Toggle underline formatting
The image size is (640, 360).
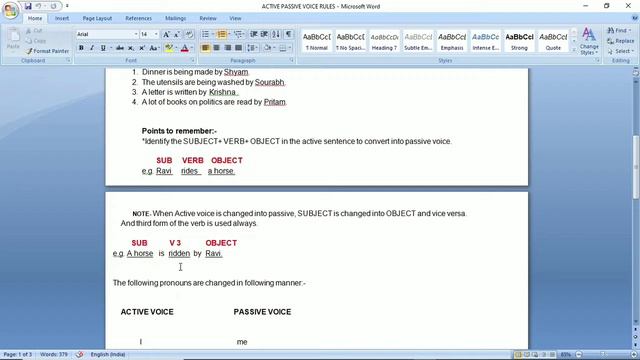[103, 48]
